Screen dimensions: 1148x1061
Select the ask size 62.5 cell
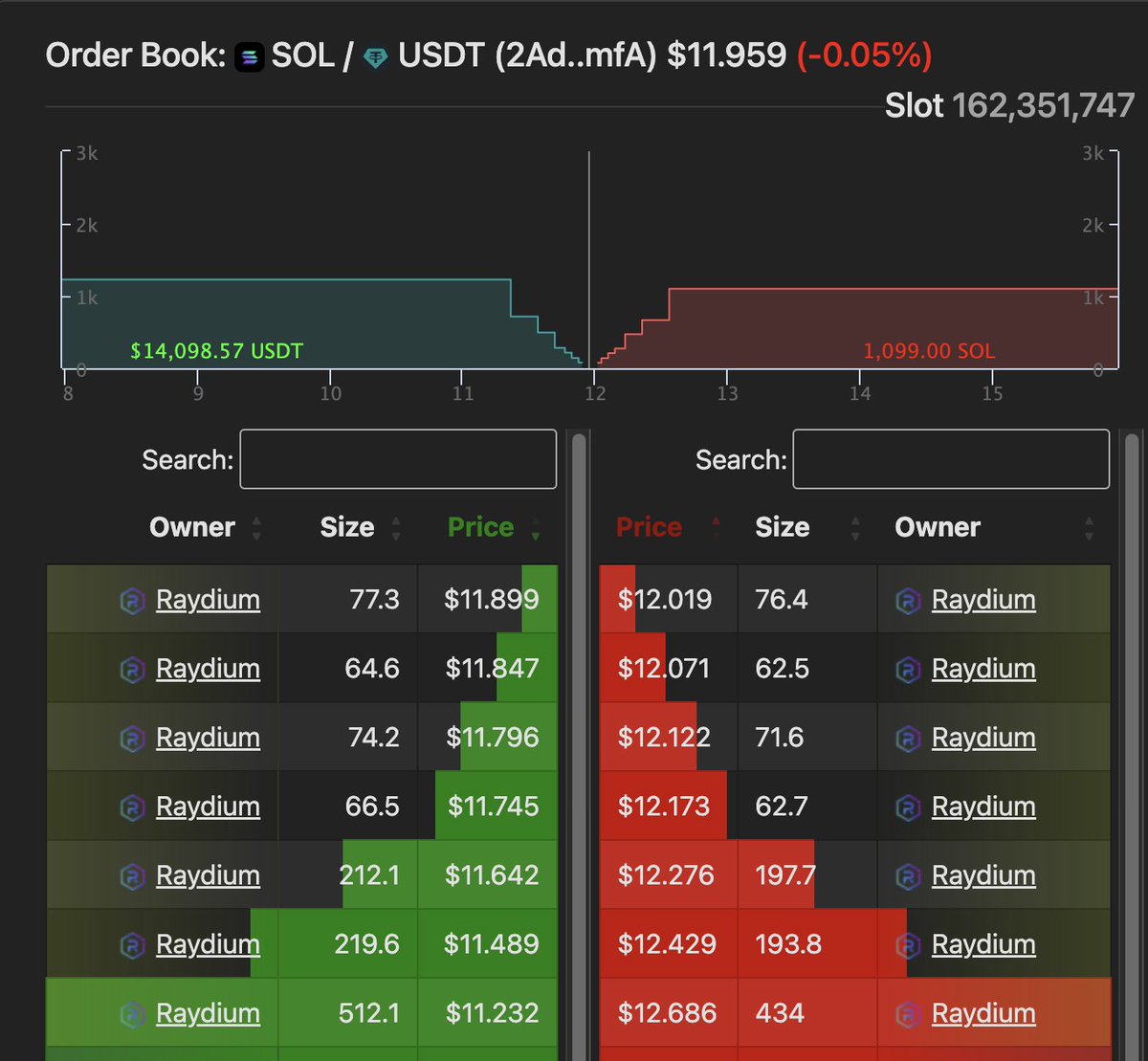click(807, 669)
